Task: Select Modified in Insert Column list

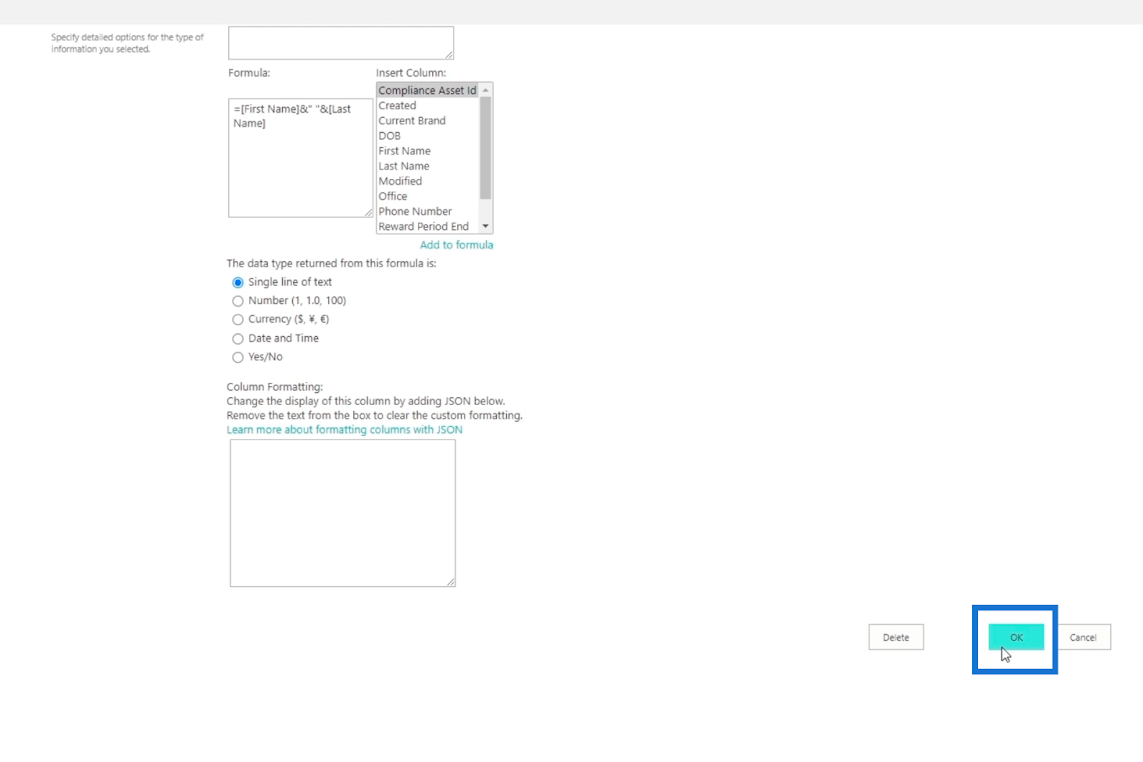Action: click(427, 181)
